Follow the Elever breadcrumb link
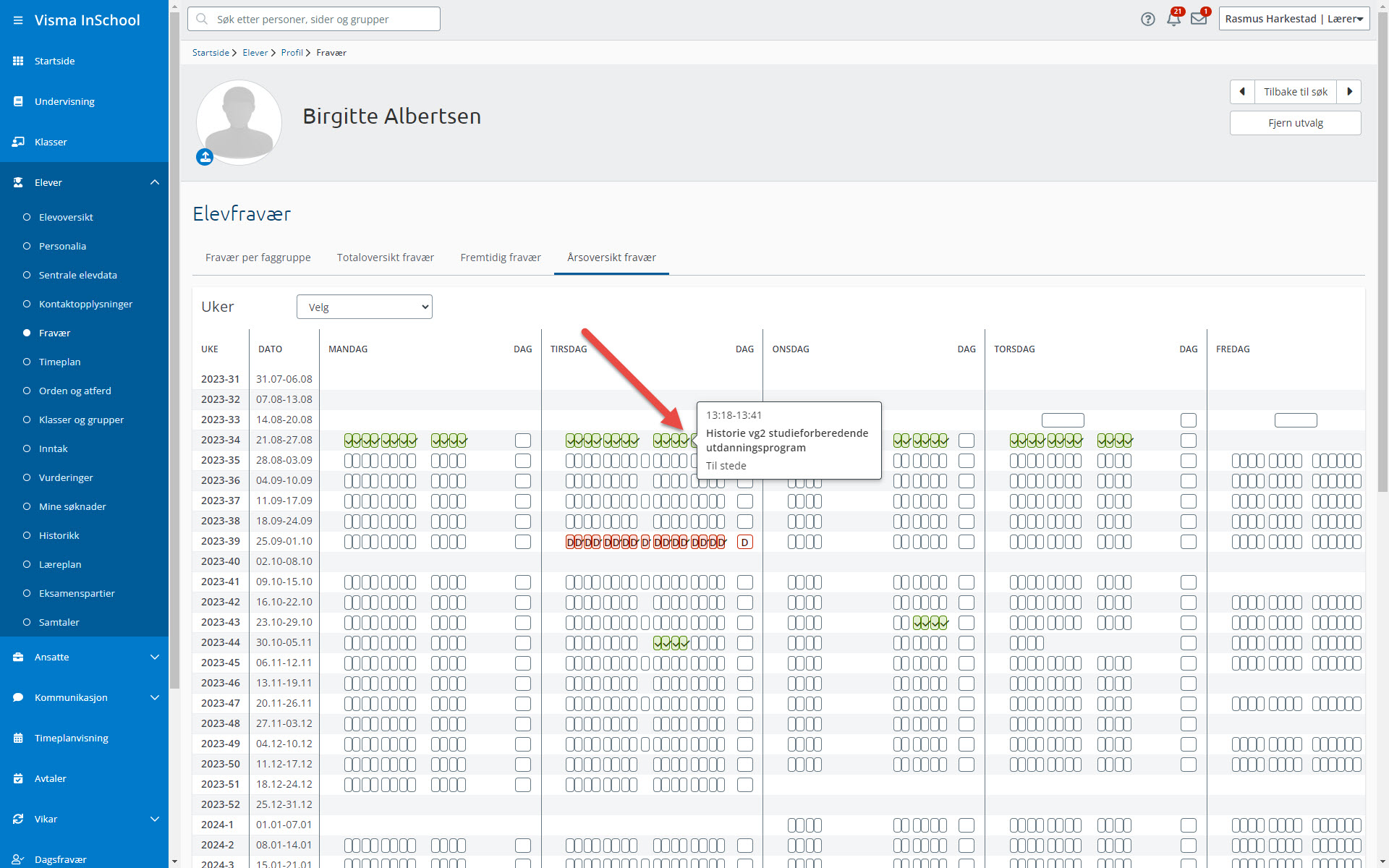Image resolution: width=1389 pixels, height=868 pixels. [x=255, y=53]
